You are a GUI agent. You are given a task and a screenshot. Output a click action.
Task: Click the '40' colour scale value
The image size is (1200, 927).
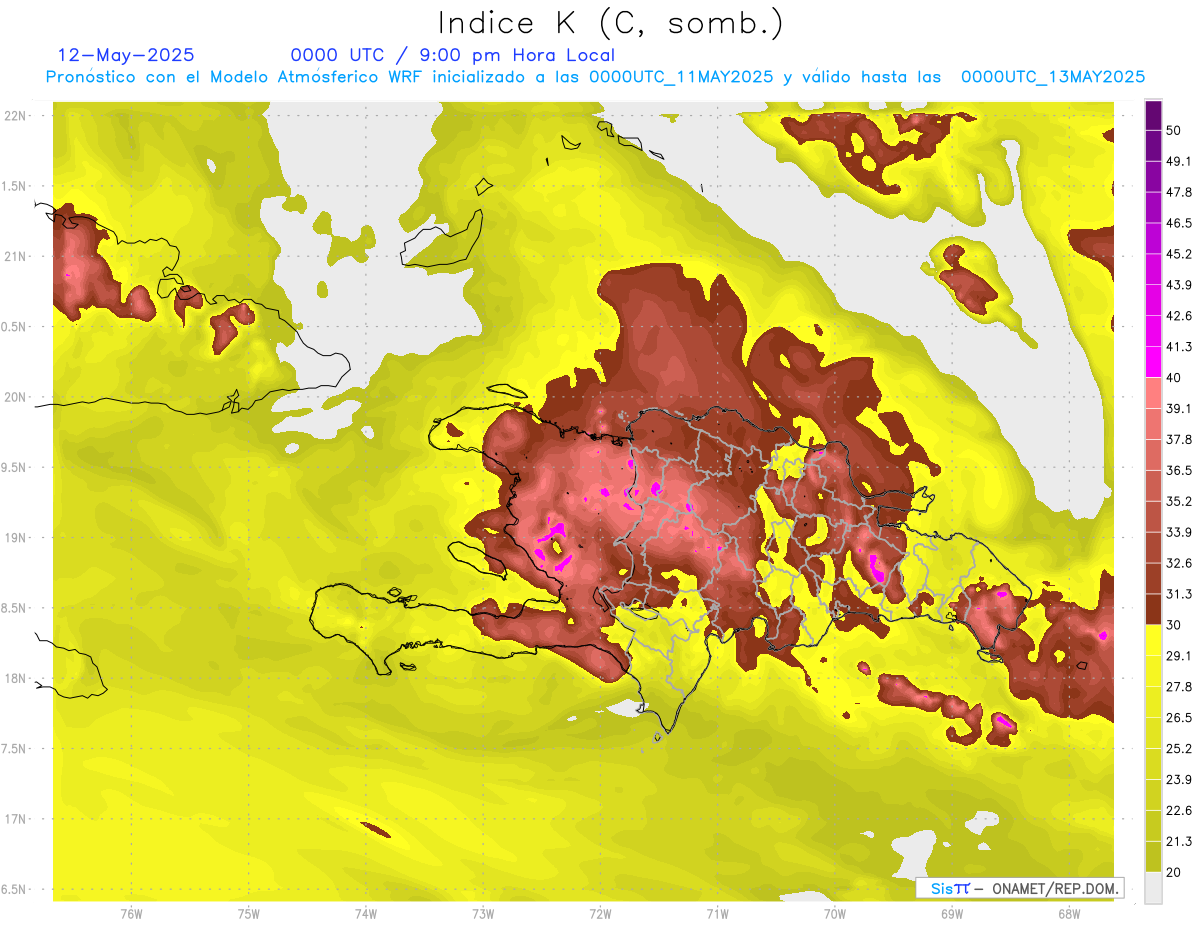tap(1174, 378)
